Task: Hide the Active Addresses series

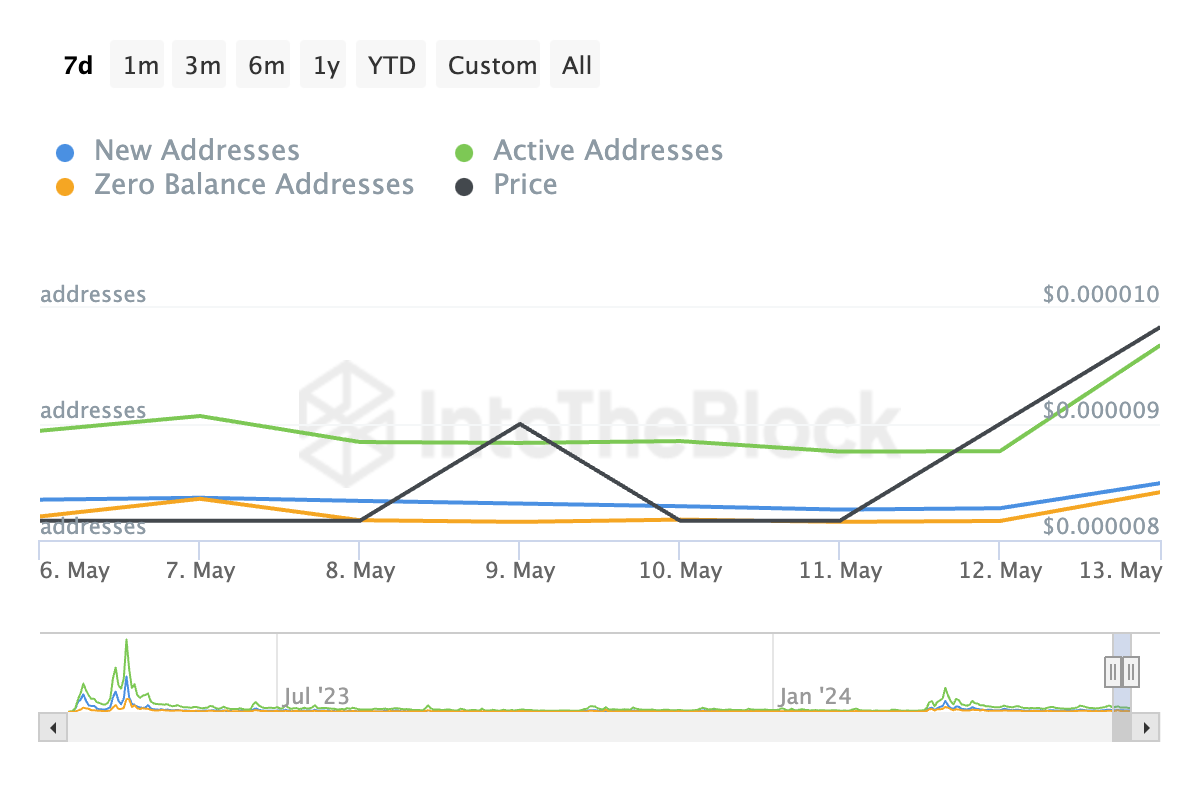Action: [x=607, y=151]
